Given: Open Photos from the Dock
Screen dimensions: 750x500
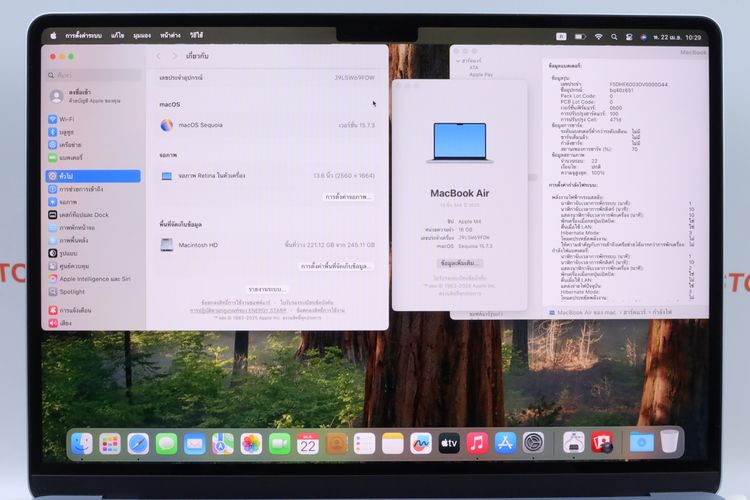Looking at the screenshot, I should (251, 444).
